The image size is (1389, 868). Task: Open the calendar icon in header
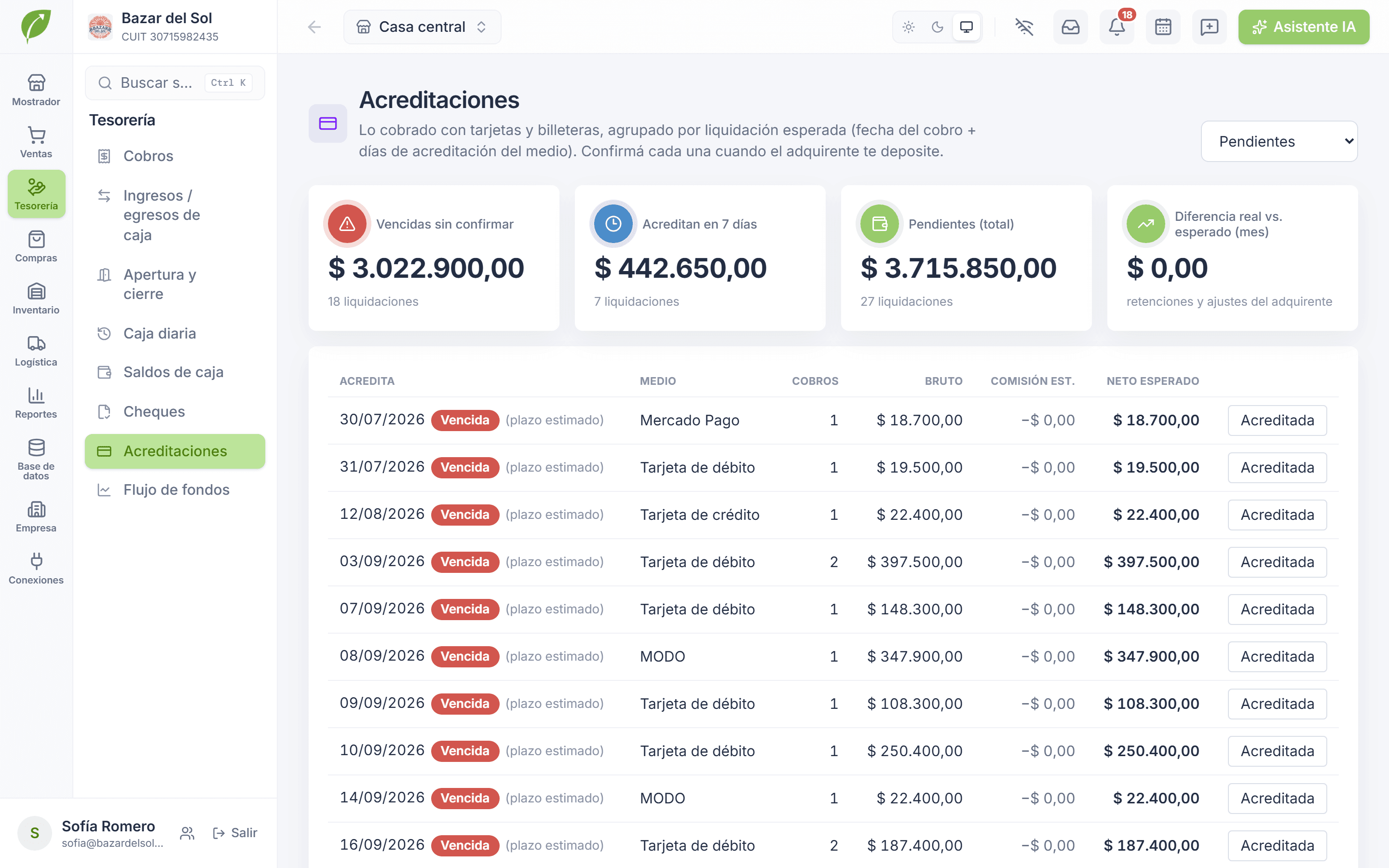point(1163,27)
